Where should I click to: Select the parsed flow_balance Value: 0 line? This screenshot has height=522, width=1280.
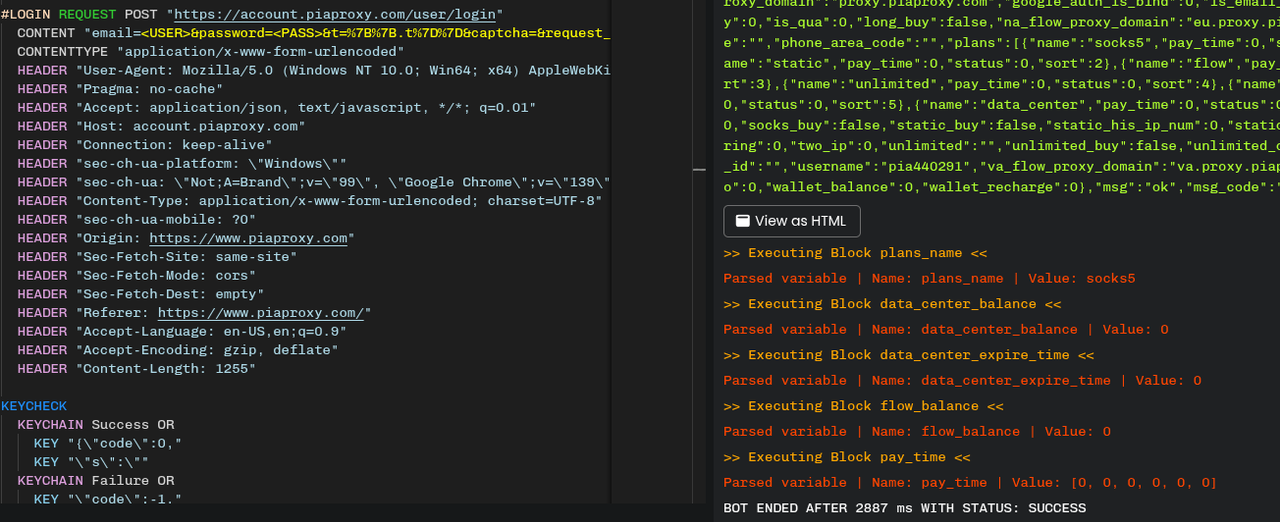pyautogui.click(x=917, y=431)
